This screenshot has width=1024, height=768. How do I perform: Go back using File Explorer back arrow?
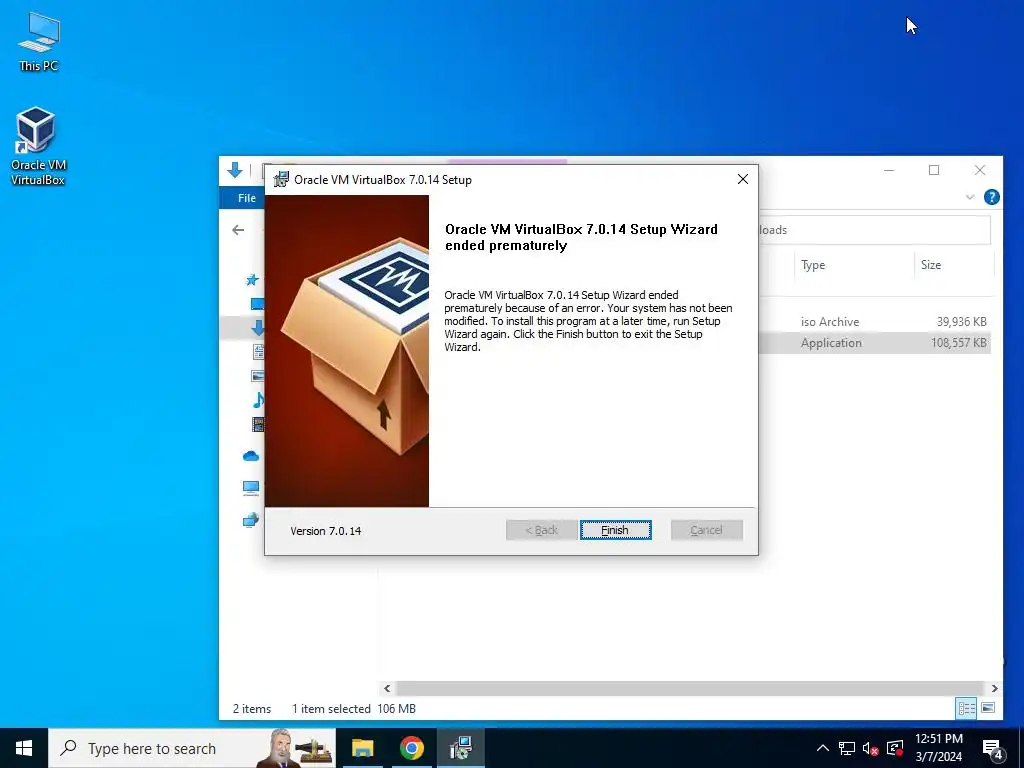[x=238, y=230]
